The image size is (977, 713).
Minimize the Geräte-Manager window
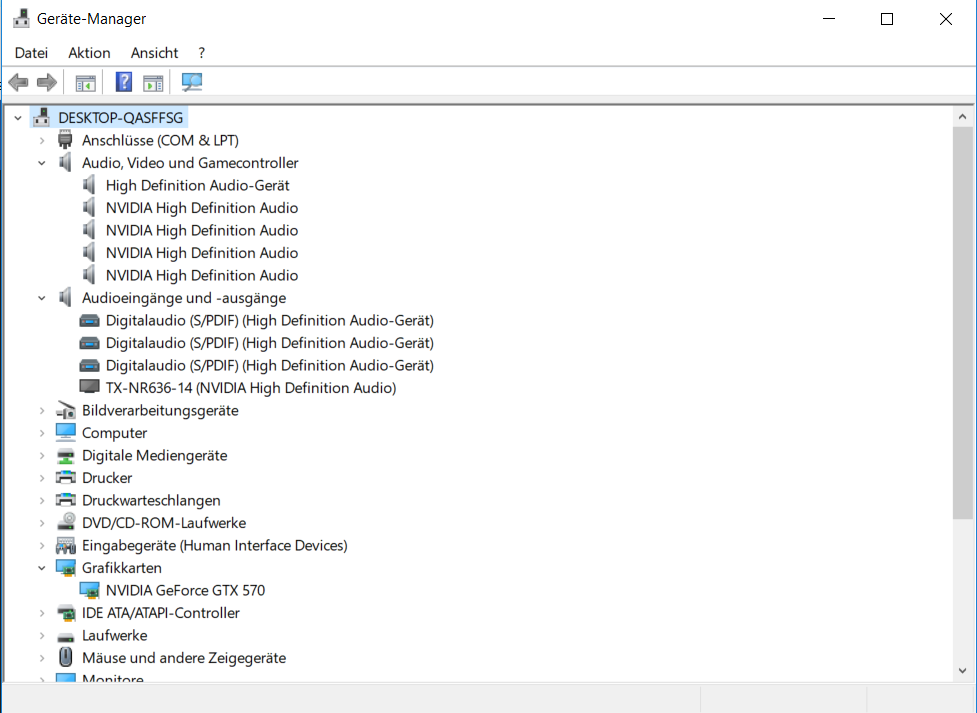(829, 19)
